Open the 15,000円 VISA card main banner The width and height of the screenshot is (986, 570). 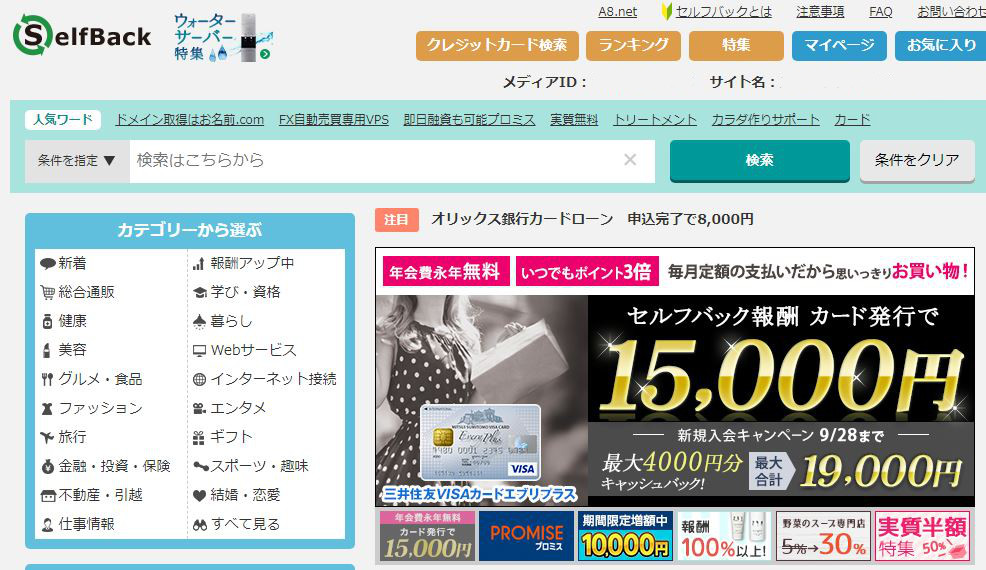(675, 377)
